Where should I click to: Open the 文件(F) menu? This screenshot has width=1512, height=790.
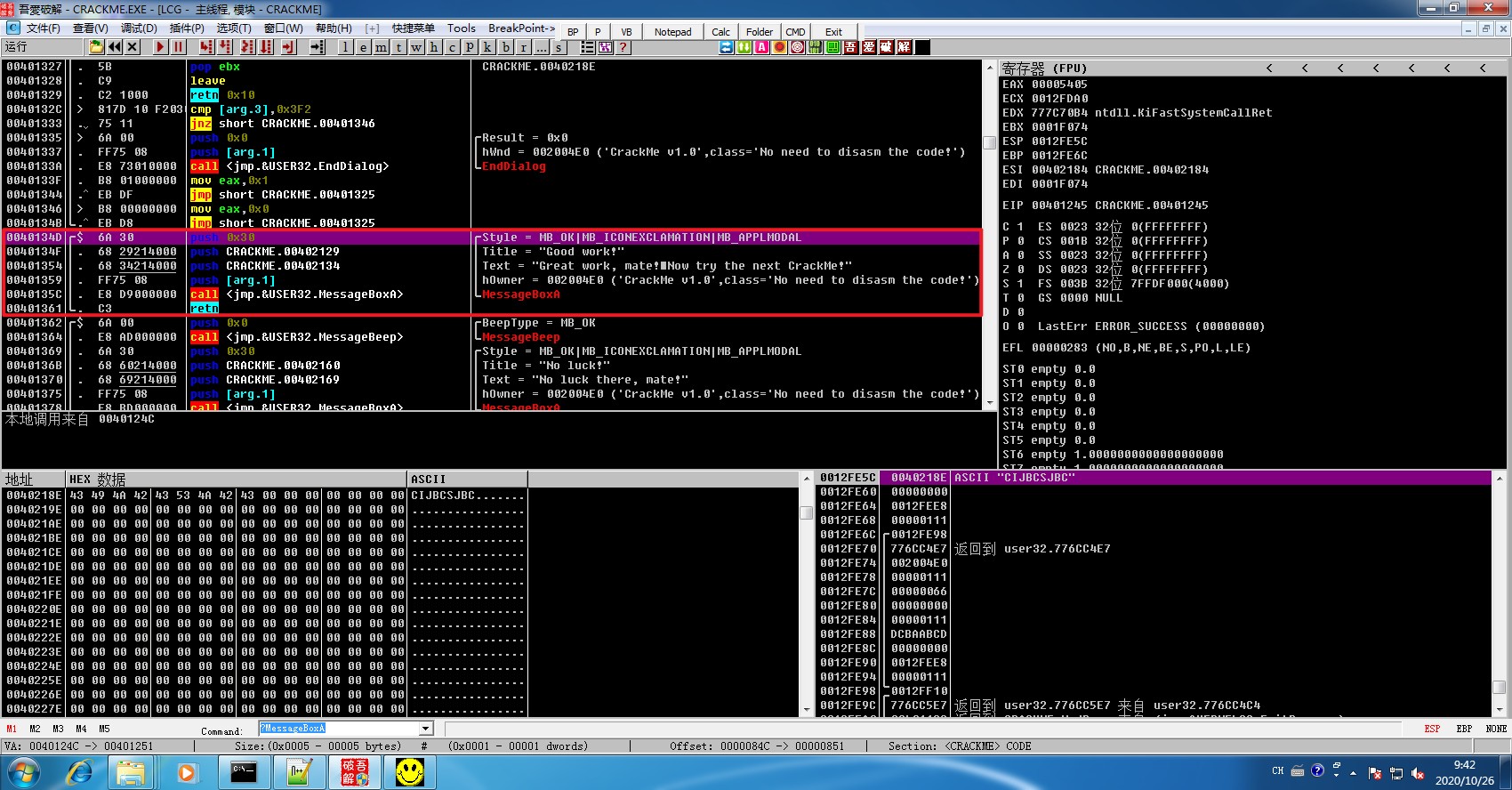point(43,28)
